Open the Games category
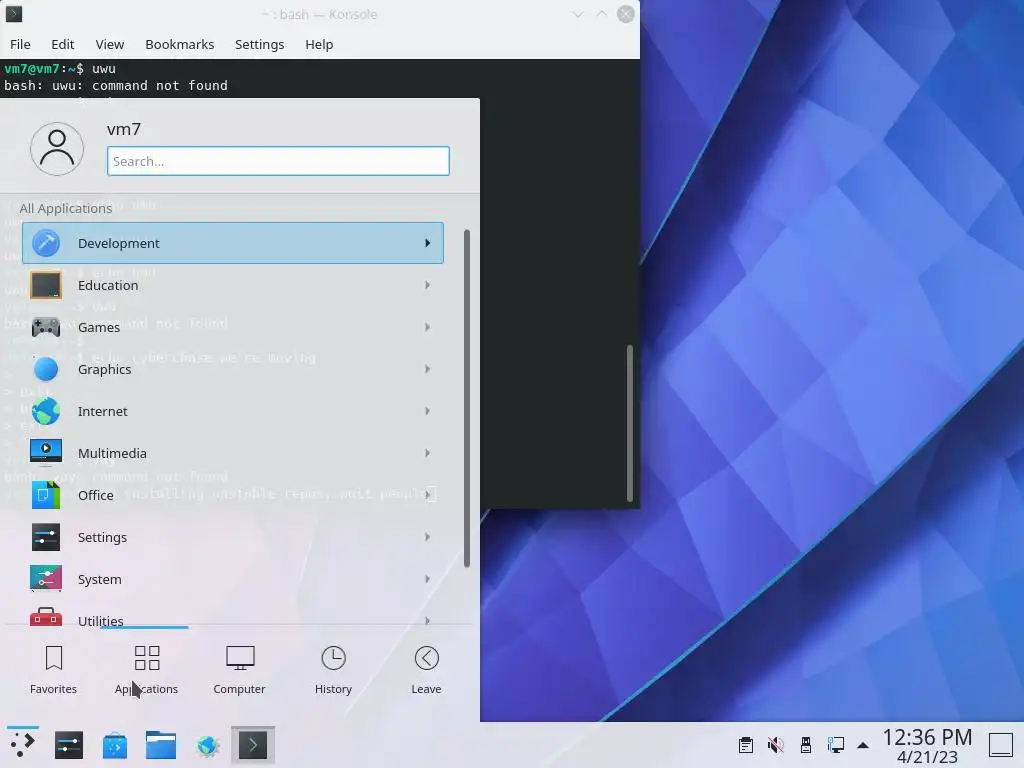1024x768 pixels. 232,327
